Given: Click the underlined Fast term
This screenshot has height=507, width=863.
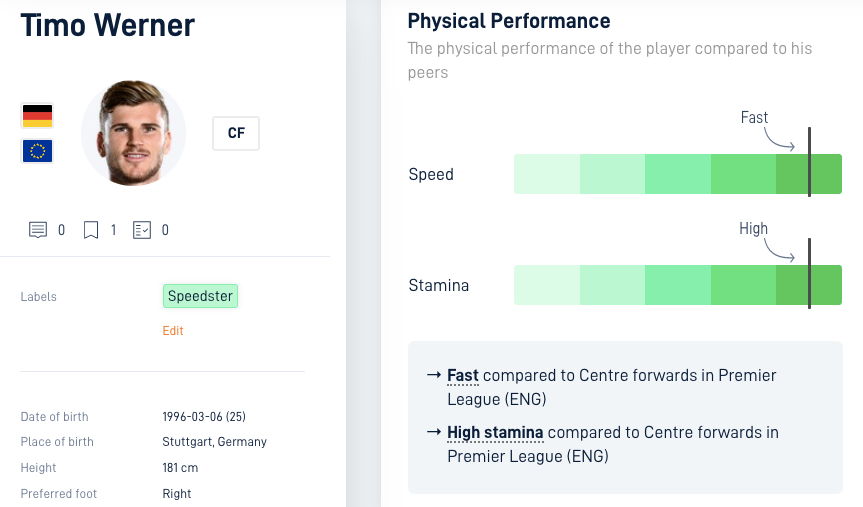Looking at the screenshot, I should [463, 375].
